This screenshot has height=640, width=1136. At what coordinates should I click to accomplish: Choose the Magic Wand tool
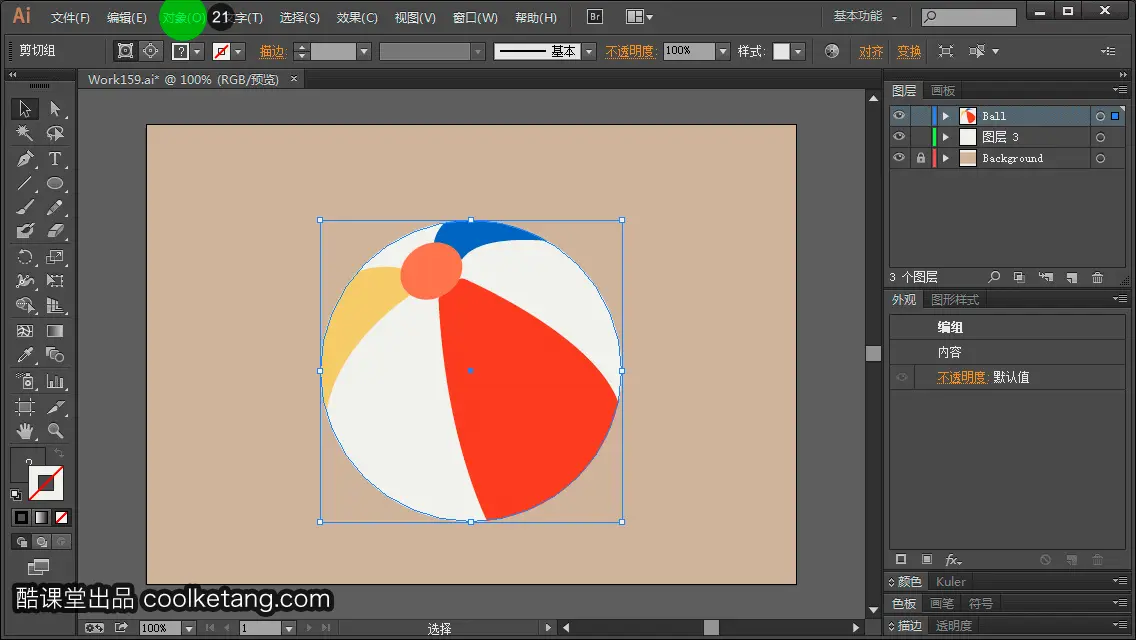[25, 133]
